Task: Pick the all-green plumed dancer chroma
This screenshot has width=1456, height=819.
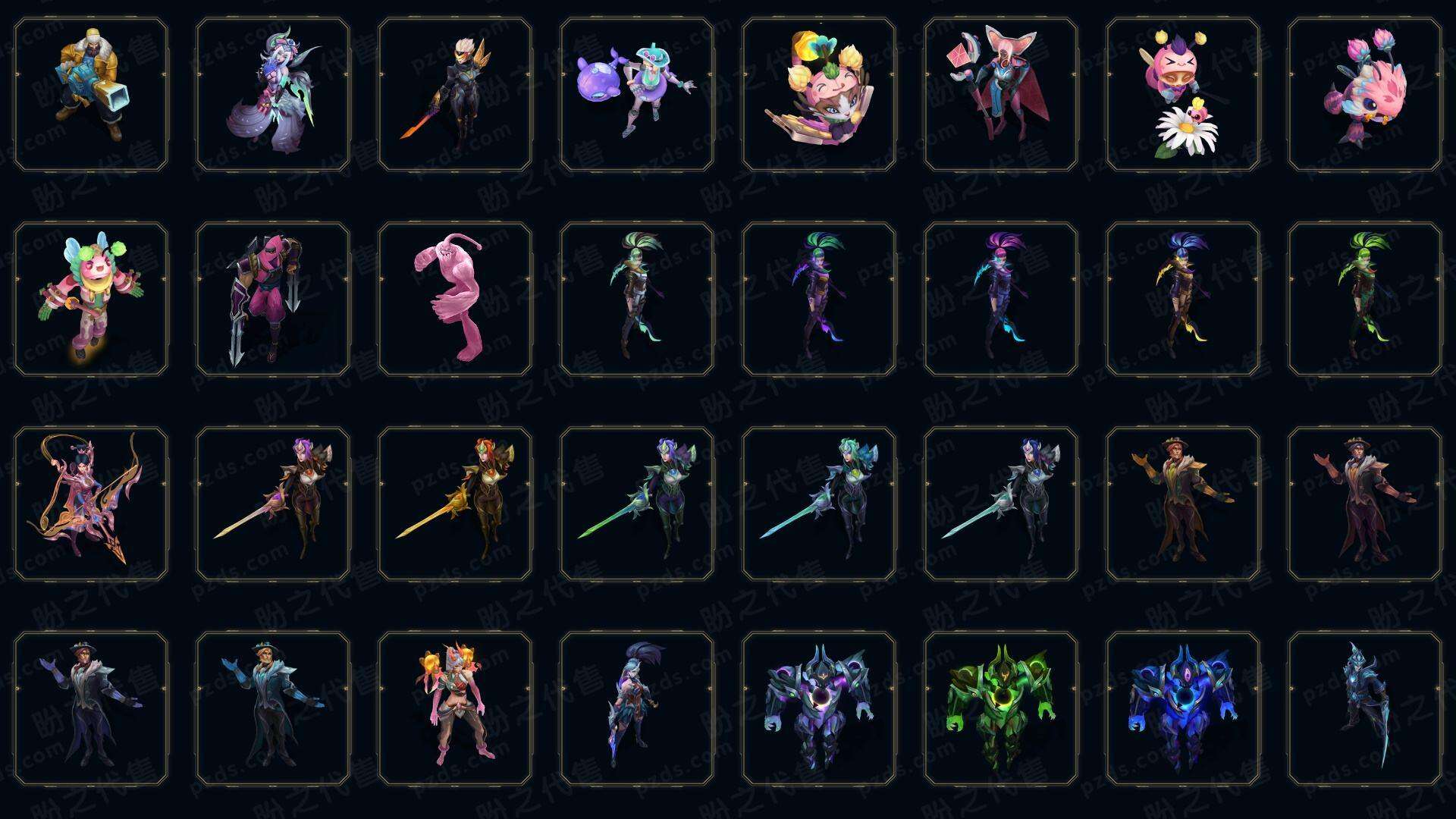Action: pos(1365,299)
